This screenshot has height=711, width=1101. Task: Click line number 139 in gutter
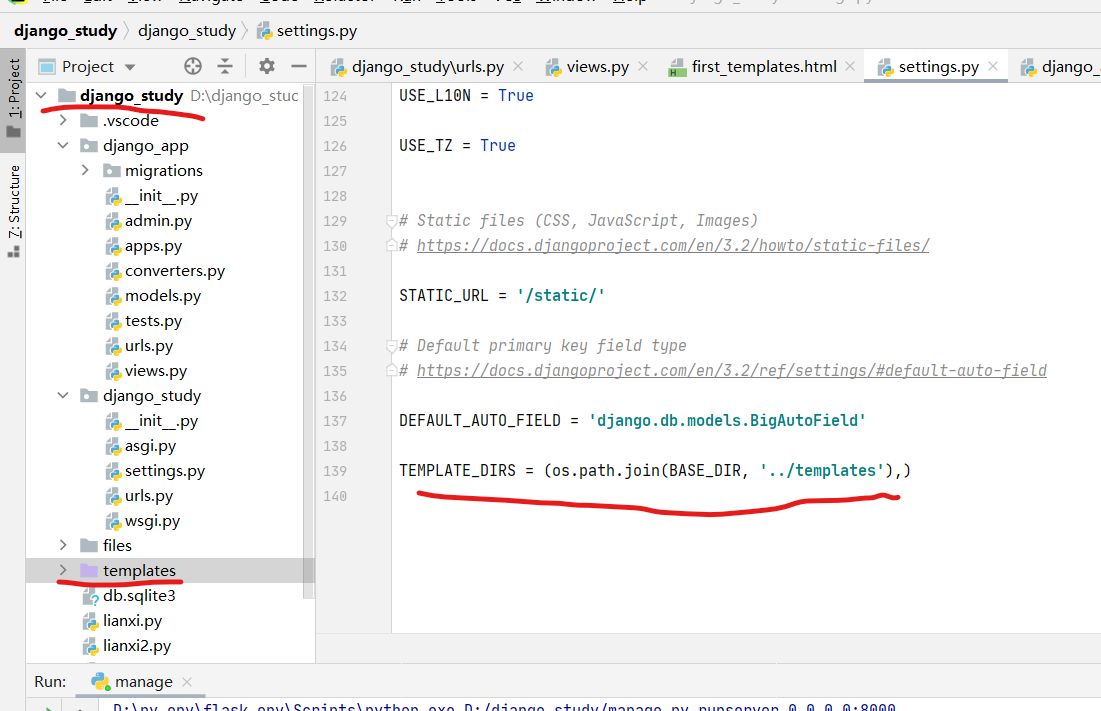[335, 471]
